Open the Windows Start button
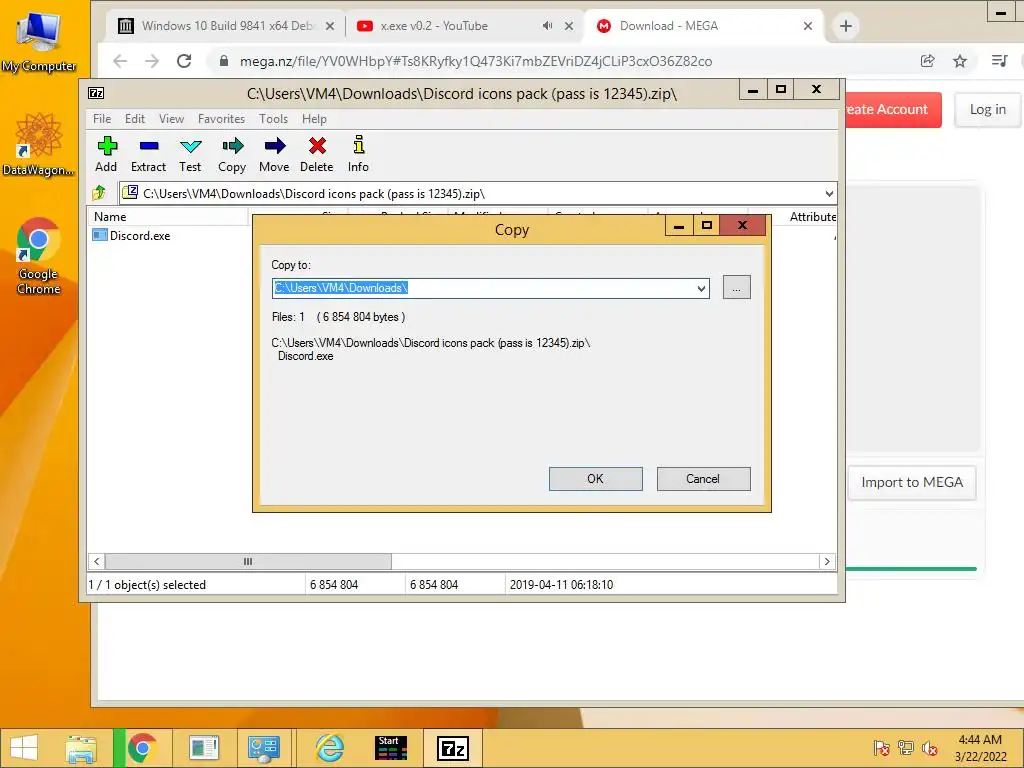Screen dimensions: 1024x768 tap(24, 748)
